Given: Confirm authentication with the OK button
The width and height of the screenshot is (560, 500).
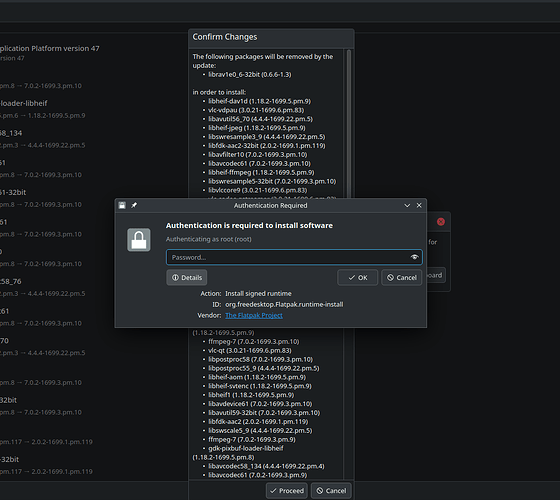Looking at the screenshot, I should click(358, 278).
